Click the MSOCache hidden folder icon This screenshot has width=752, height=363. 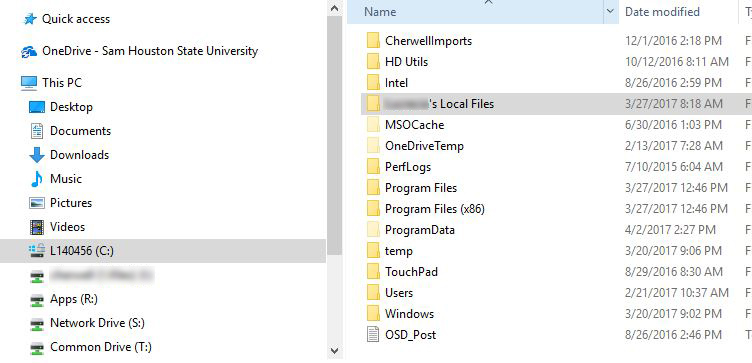(374, 125)
